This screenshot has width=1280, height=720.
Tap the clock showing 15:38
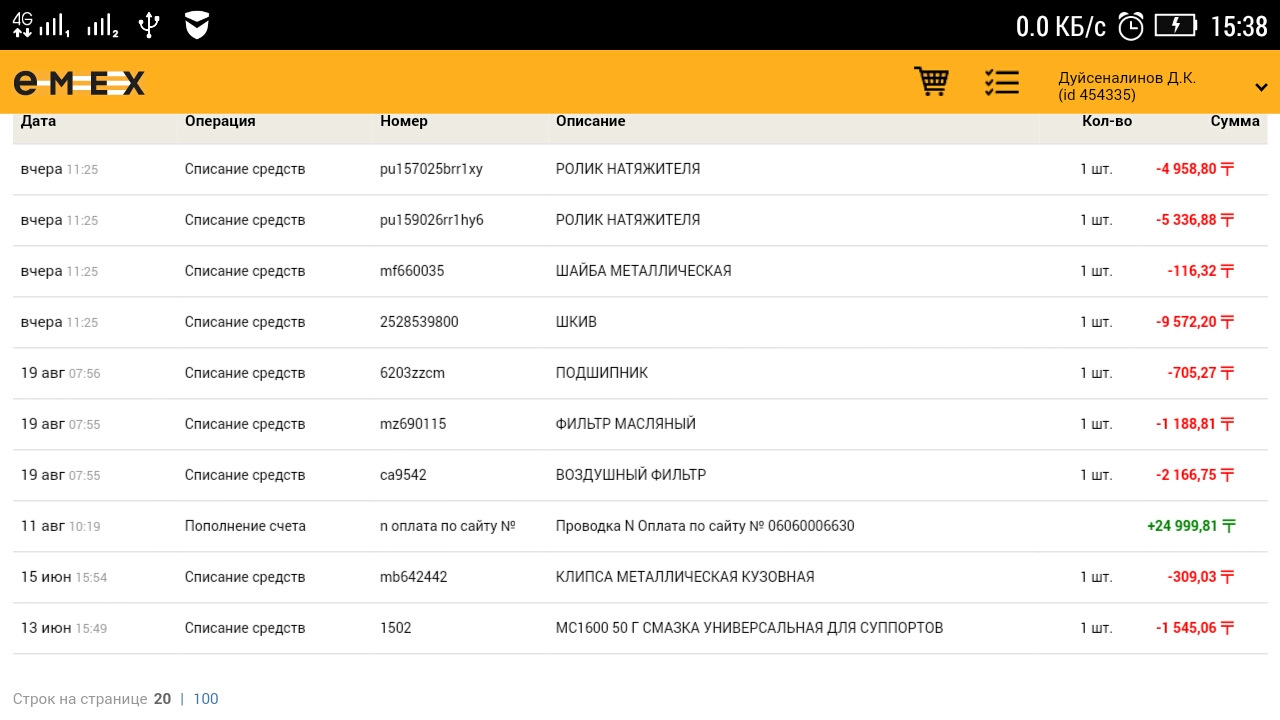1238,26
